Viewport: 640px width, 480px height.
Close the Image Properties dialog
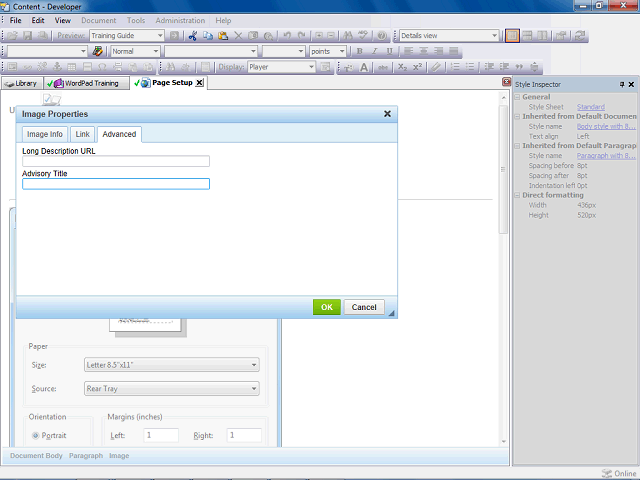387,114
